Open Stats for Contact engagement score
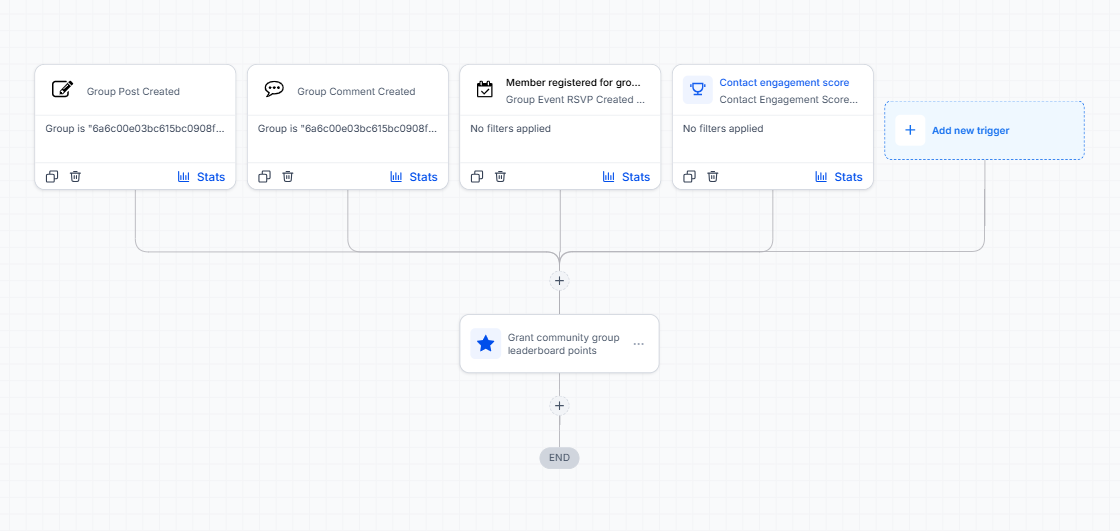1120x531 pixels. 839,177
